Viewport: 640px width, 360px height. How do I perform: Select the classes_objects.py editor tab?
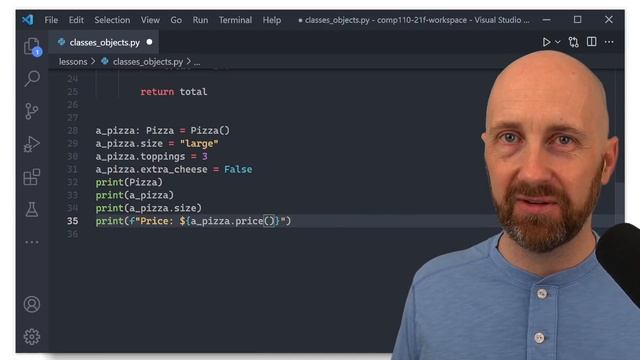click(104, 42)
